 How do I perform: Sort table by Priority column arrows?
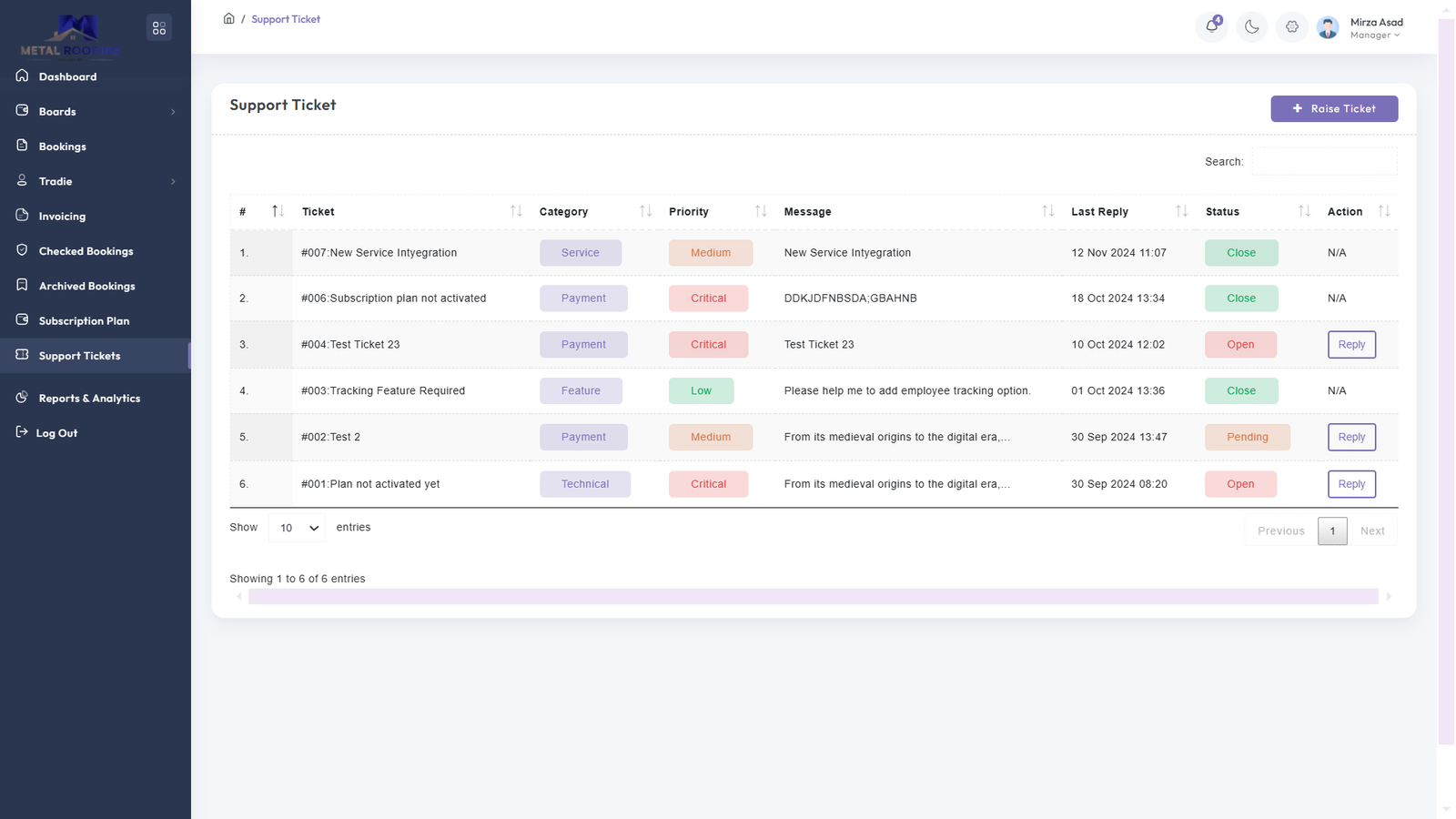pos(761,211)
